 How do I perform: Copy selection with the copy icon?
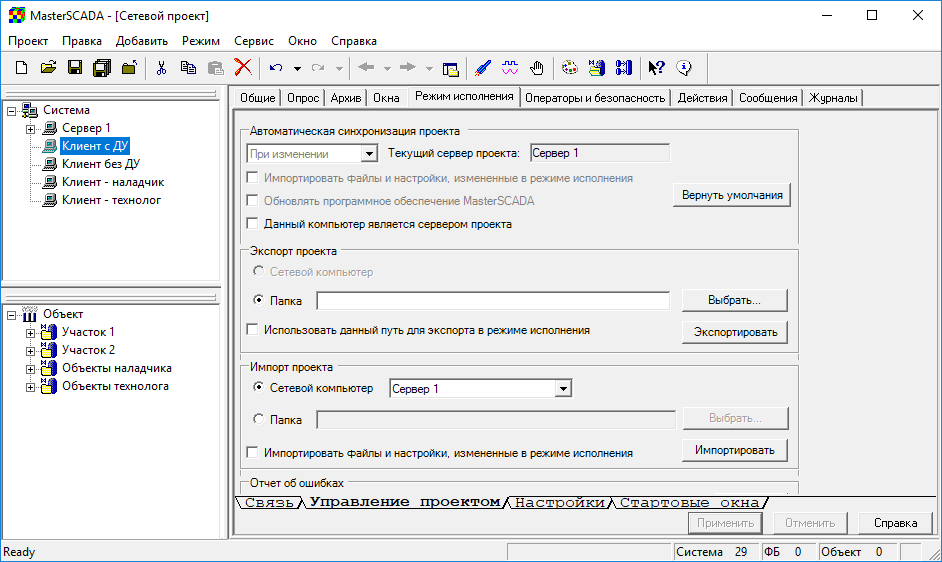(x=188, y=67)
